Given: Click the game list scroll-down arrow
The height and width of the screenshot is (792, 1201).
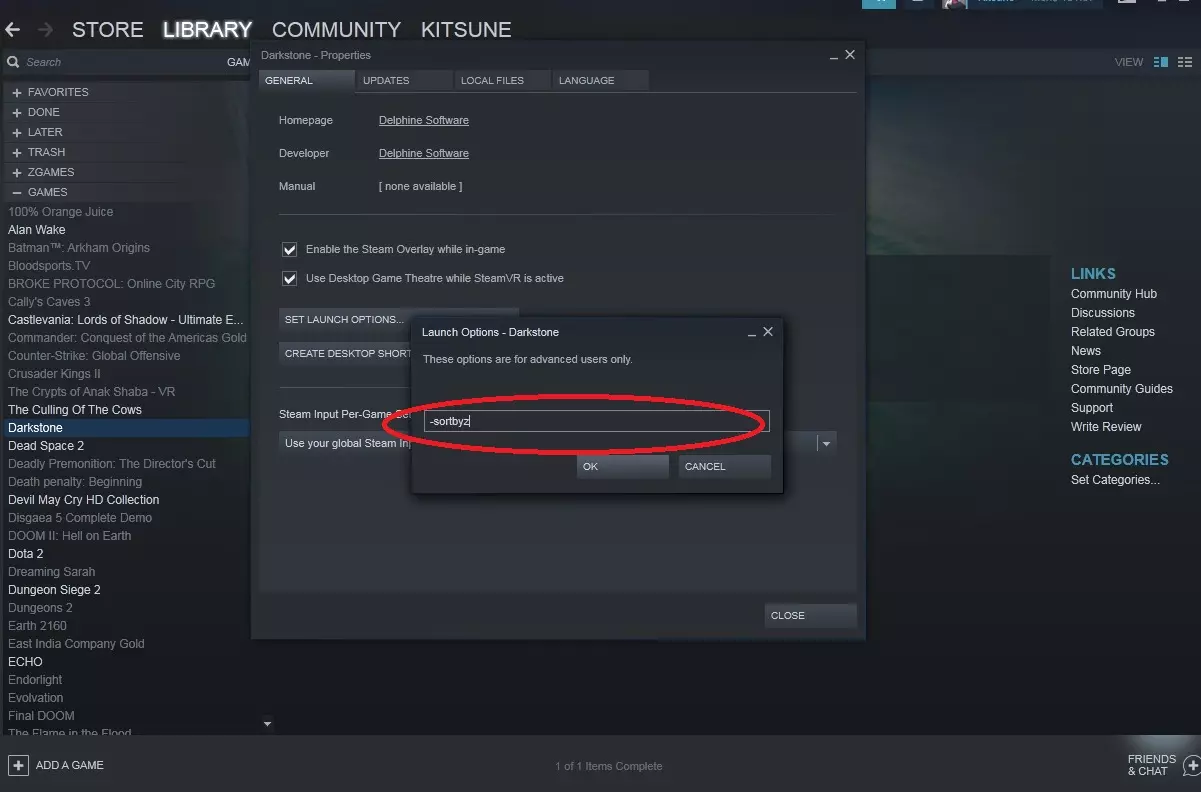Looking at the screenshot, I should pyautogui.click(x=267, y=722).
